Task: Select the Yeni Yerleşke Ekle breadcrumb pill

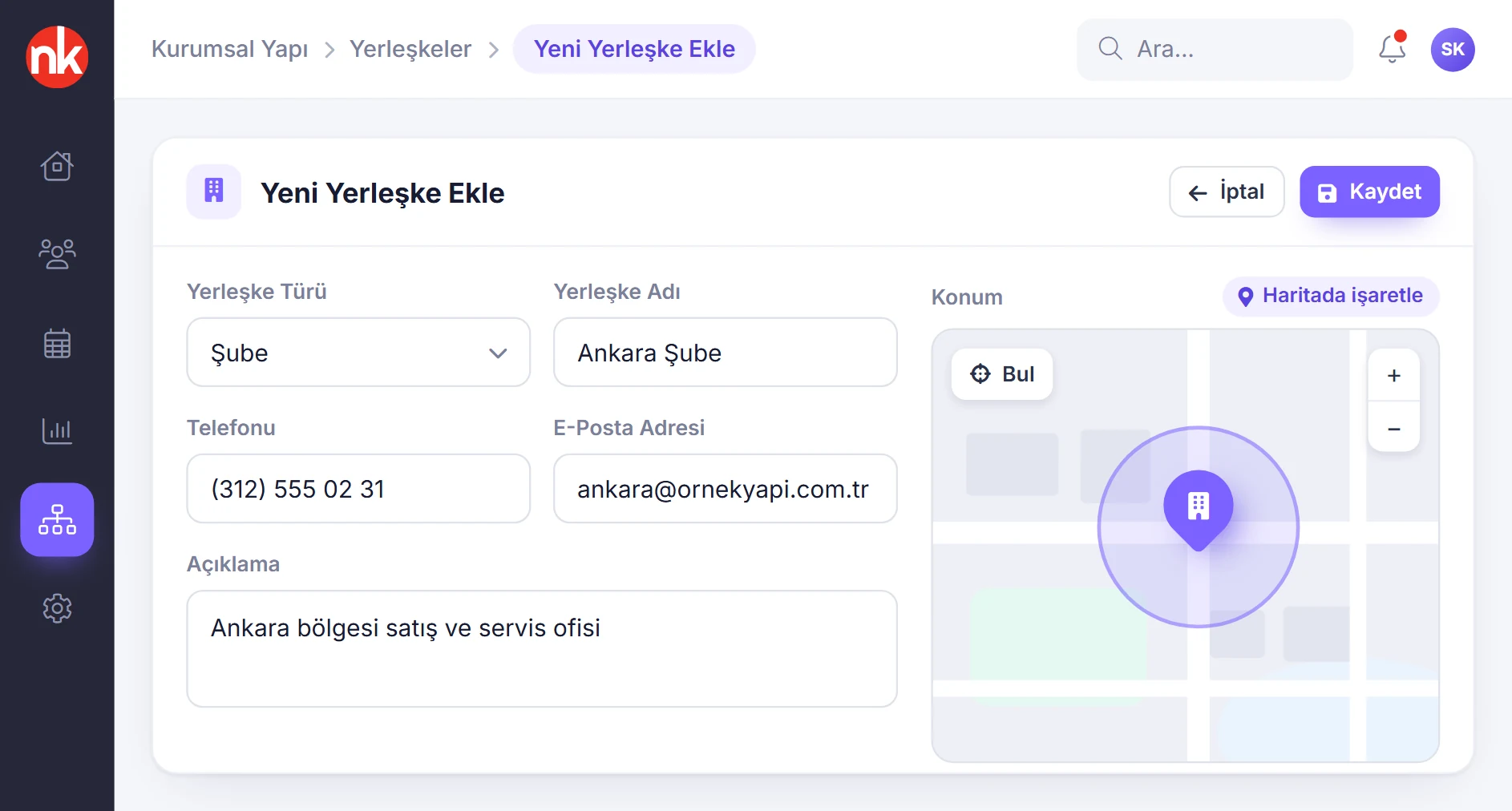Action: pyautogui.click(x=634, y=49)
